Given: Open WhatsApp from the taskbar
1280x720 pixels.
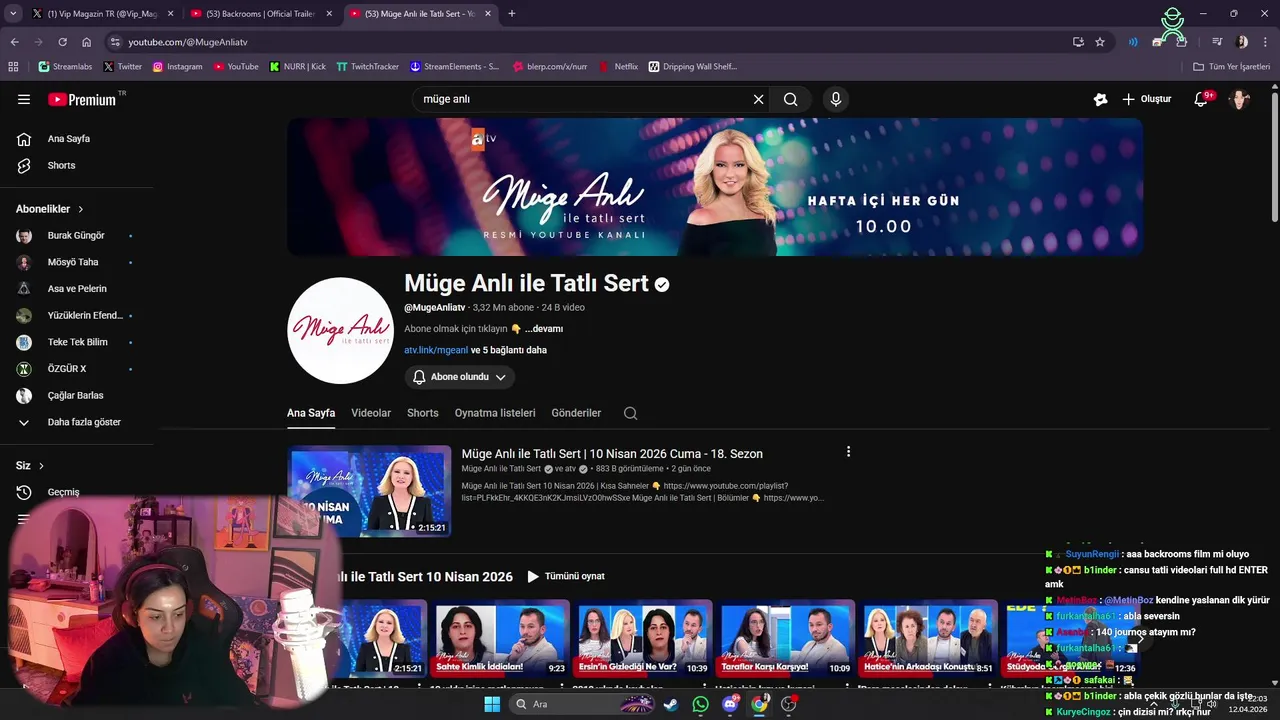Looking at the screenshot, I should click(700, 704).
